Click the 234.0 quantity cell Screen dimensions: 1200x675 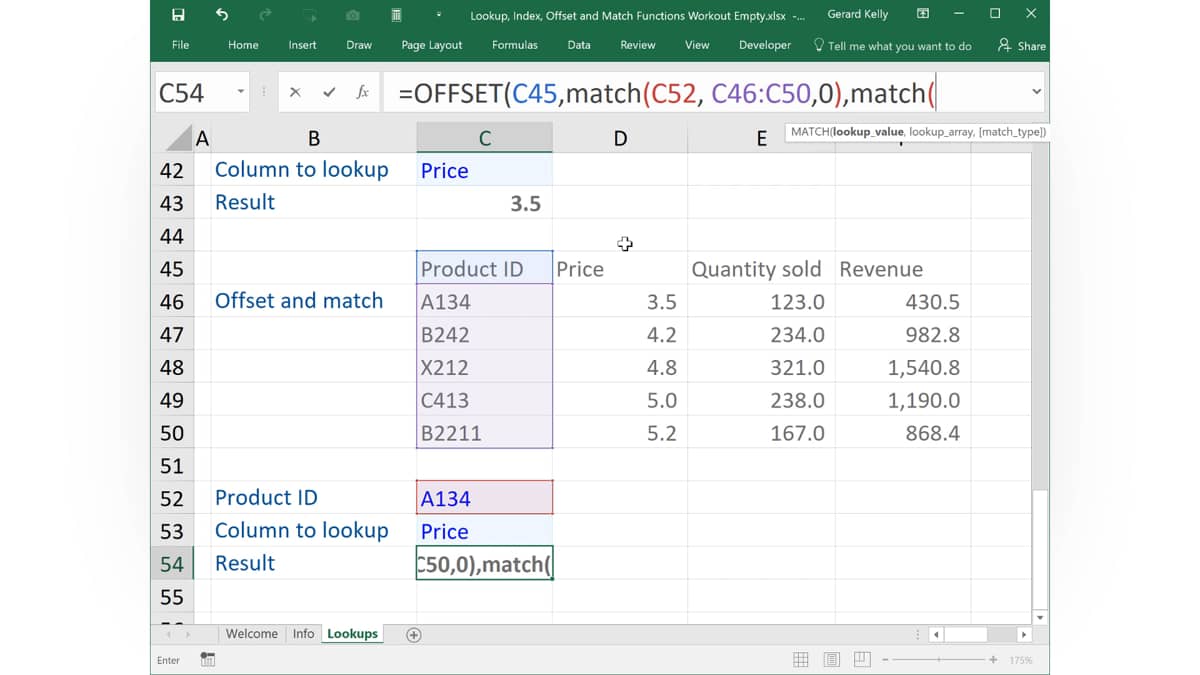(761, 334)
